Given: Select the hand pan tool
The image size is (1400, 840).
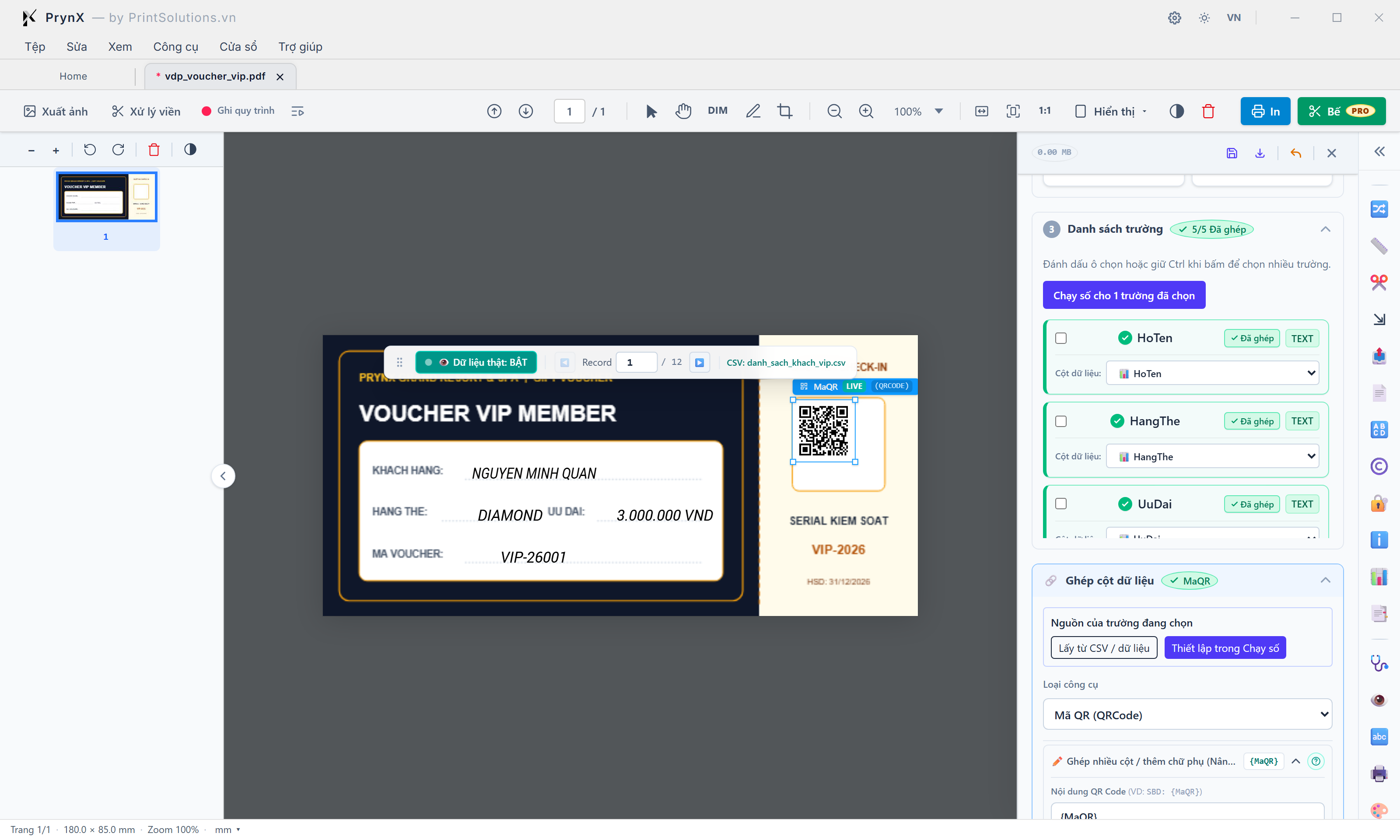Looking at the screenshot, I should (683, 111).
